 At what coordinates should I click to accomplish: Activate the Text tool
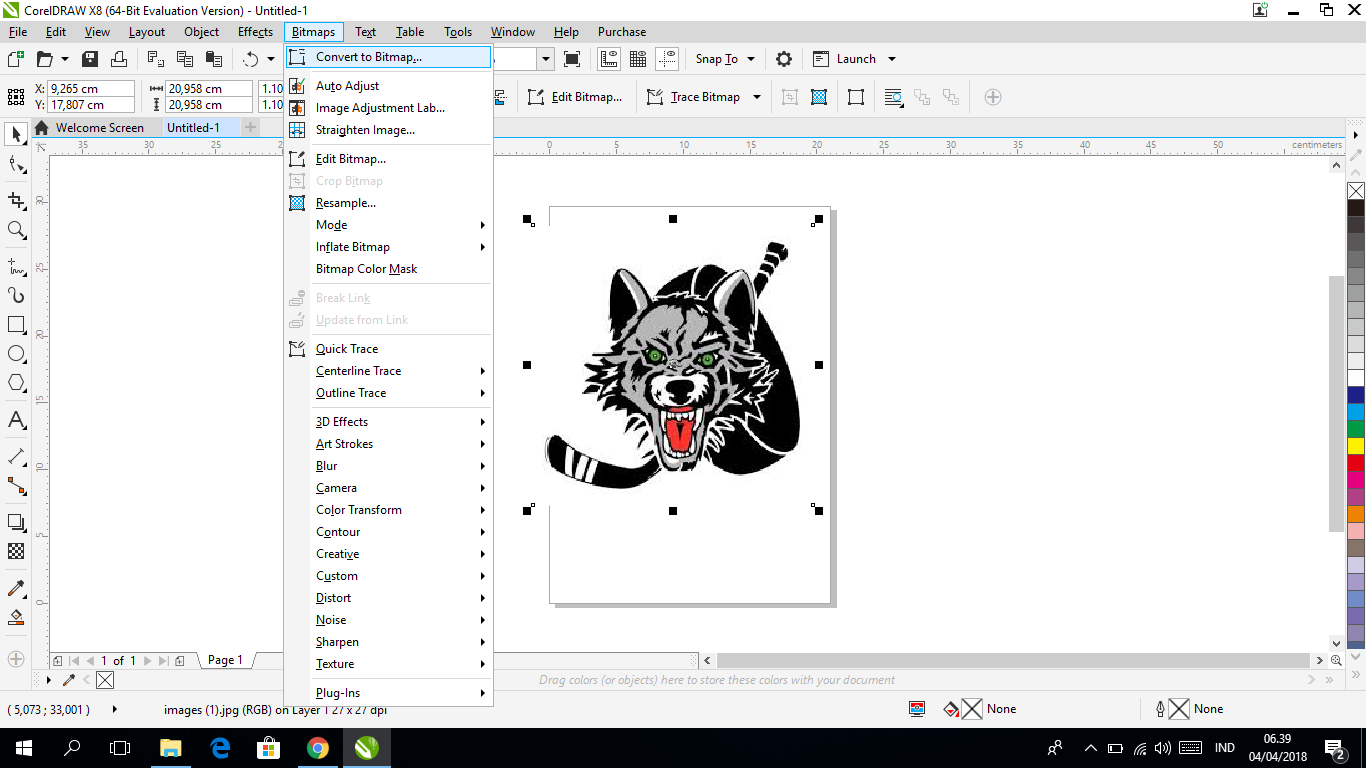pyautogui.click(x=16, y=420)
